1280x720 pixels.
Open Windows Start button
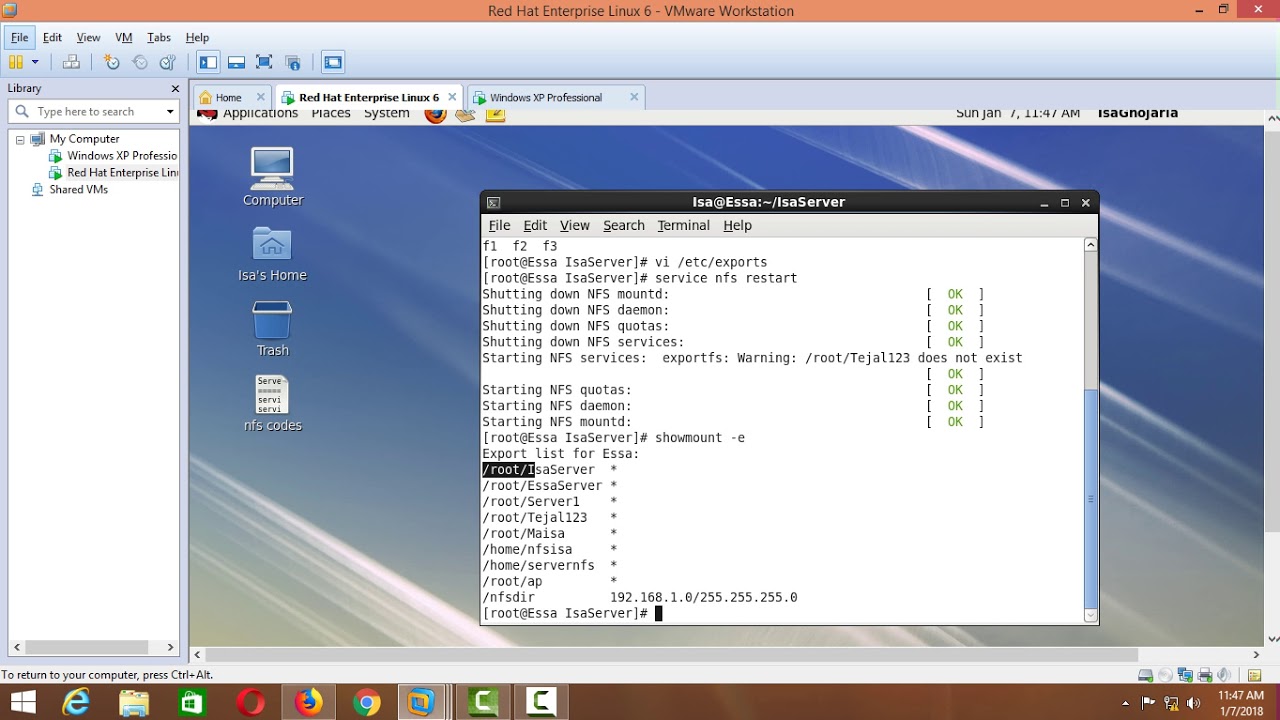click(x=22, y=703)
